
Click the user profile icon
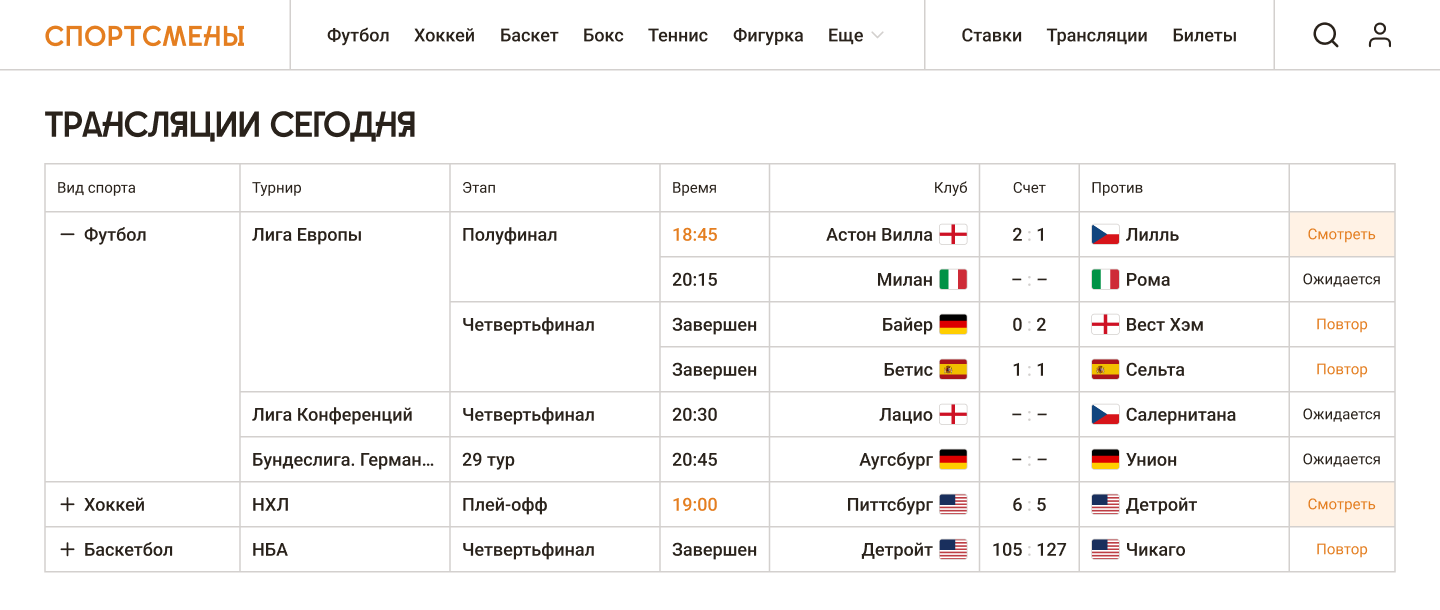click(1380, 36)
